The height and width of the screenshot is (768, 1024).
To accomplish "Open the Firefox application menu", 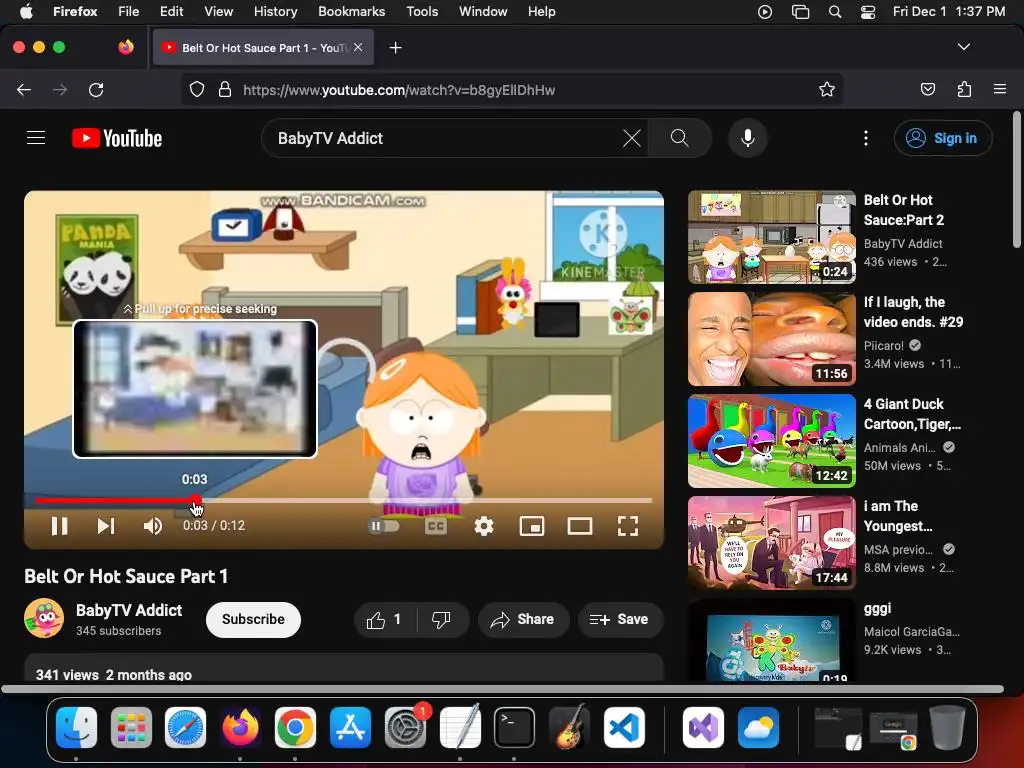I will point(1000,89).
